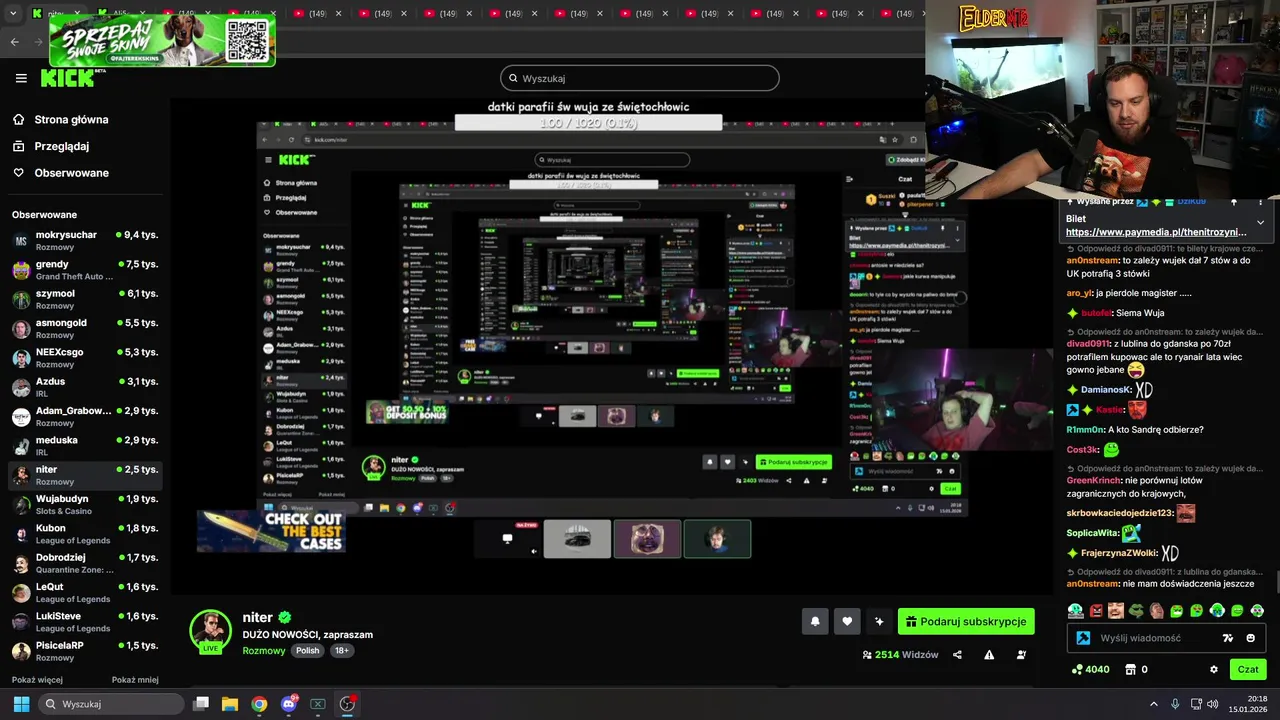Open chat identity hammer badge icon

coord(1083,638)
